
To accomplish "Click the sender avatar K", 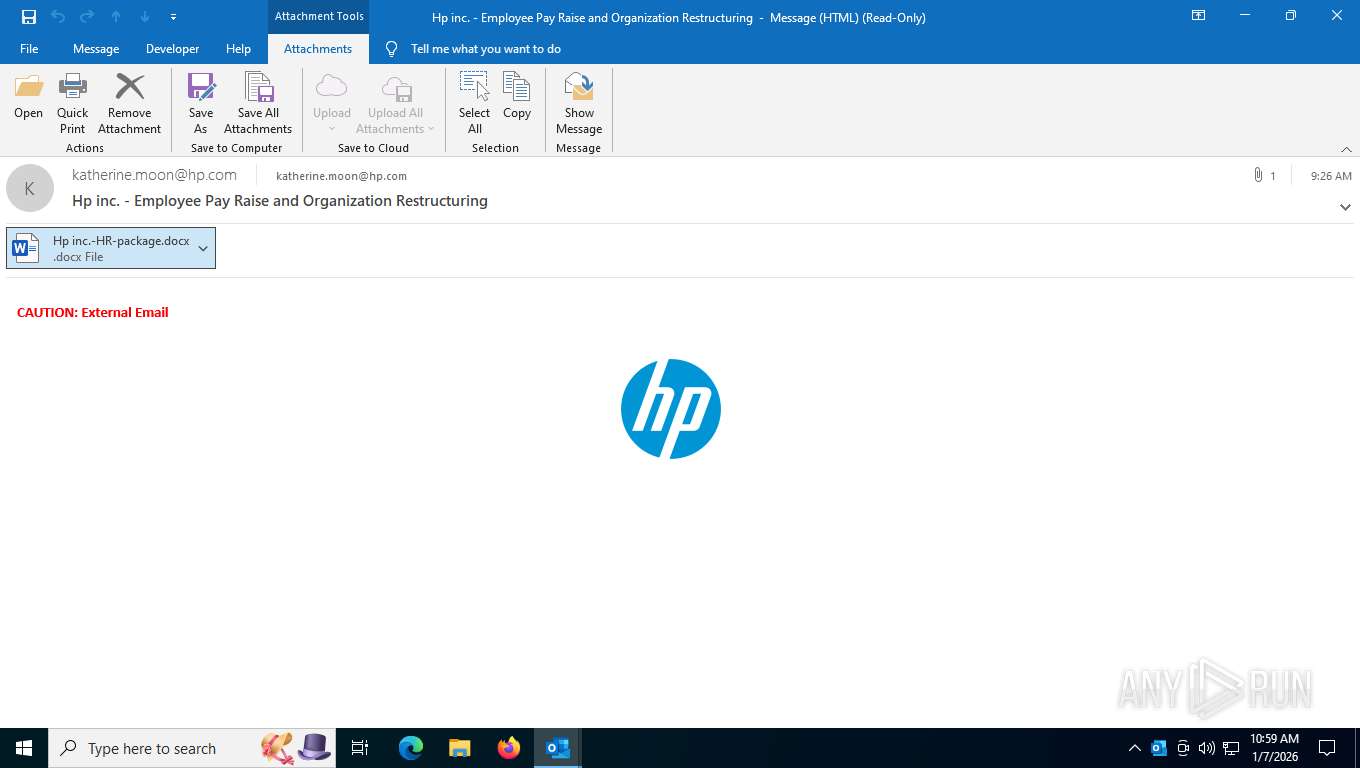I will pos(30,188).
